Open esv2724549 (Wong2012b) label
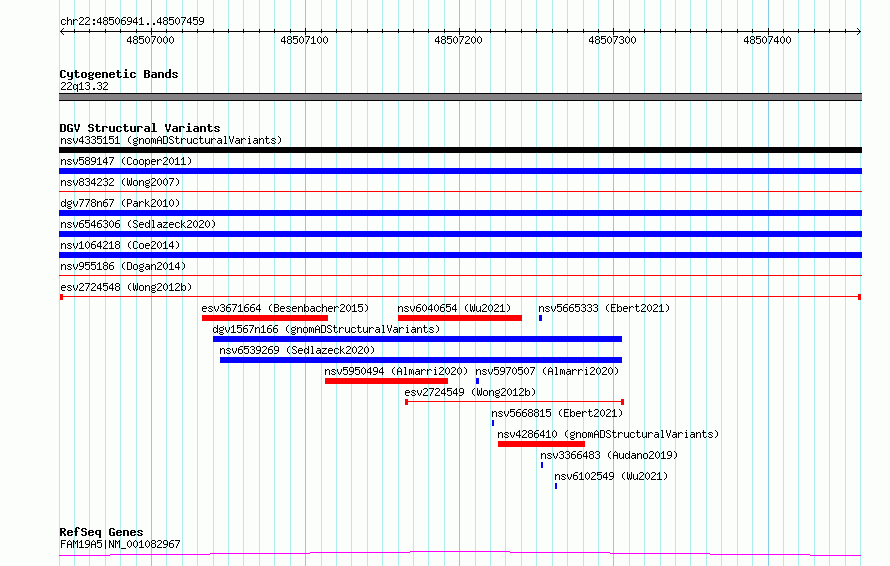This screenshot has height=566, width=890. point(470,392)
